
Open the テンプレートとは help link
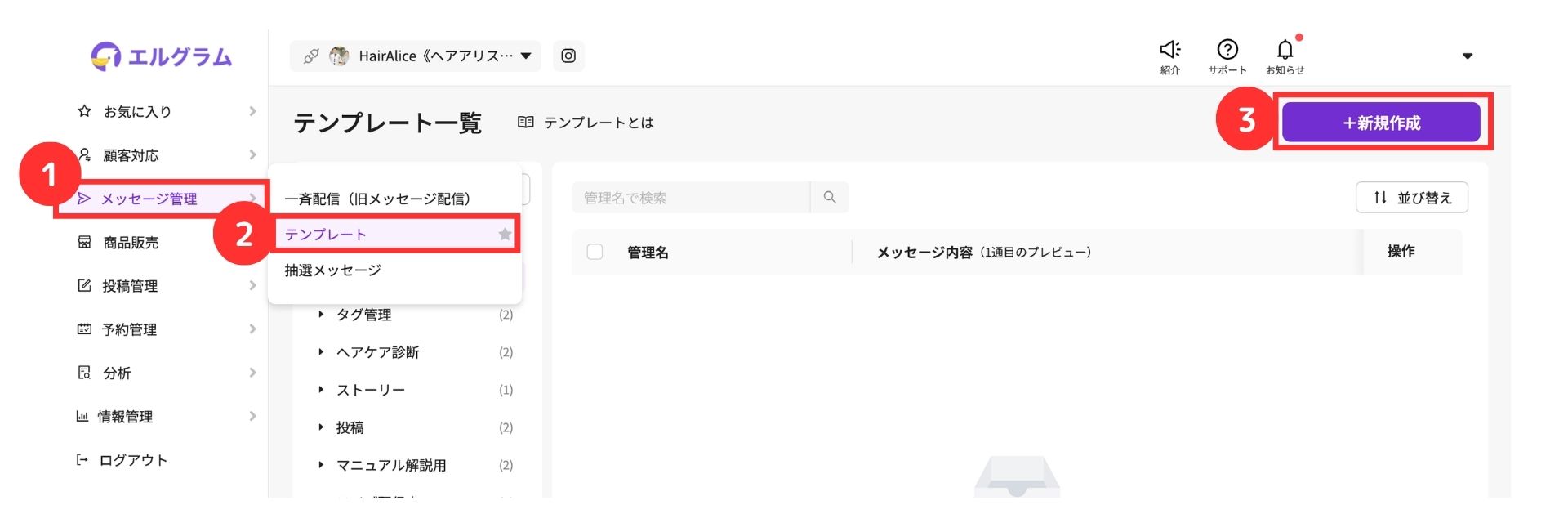tap(586, 123)
